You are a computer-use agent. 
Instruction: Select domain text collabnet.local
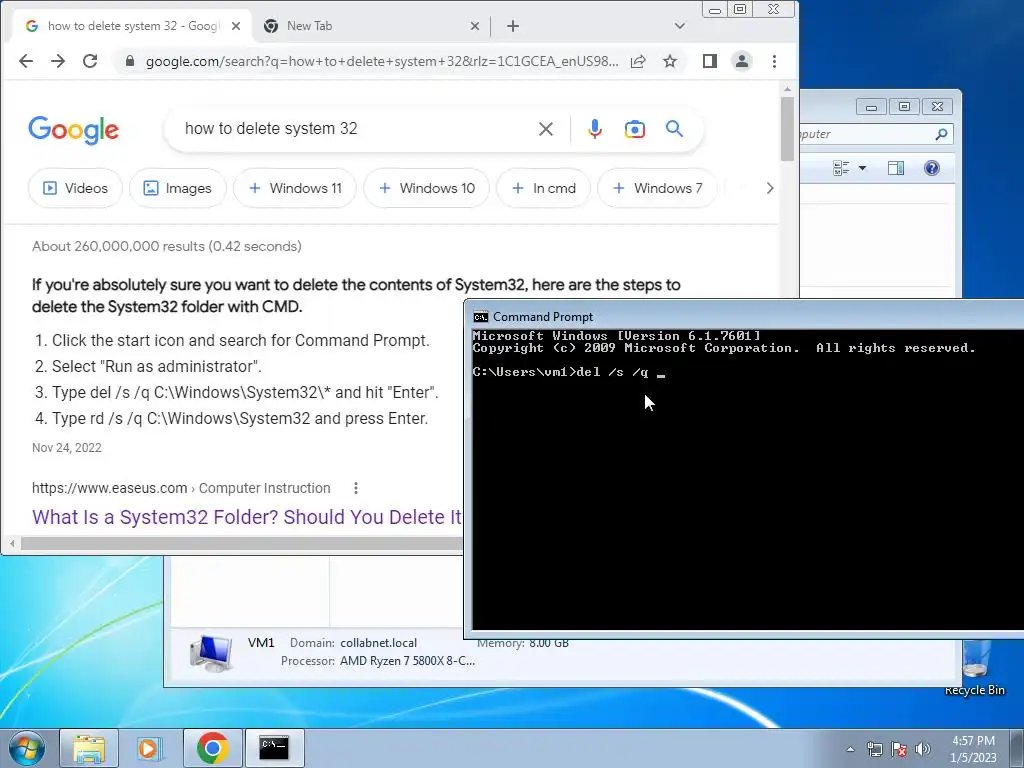(378, 643)
